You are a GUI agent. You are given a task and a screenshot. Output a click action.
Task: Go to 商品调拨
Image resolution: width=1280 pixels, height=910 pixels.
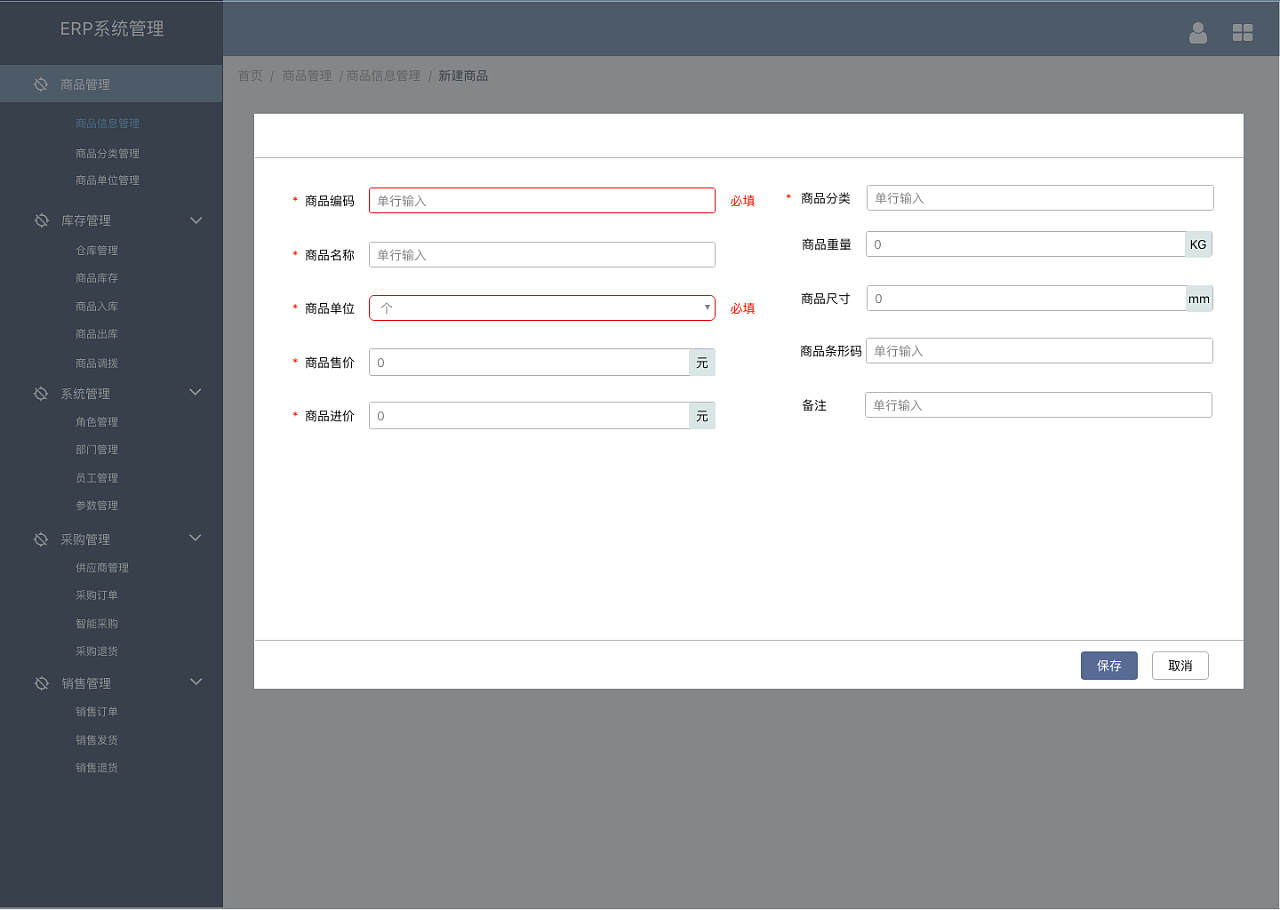[97, 364]
